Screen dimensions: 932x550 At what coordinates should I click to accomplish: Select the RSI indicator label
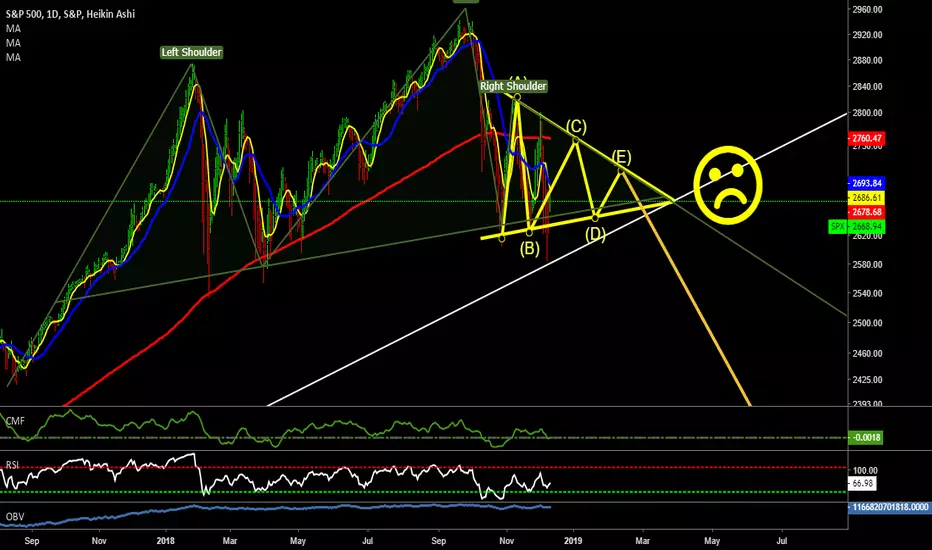click(12, 465)
